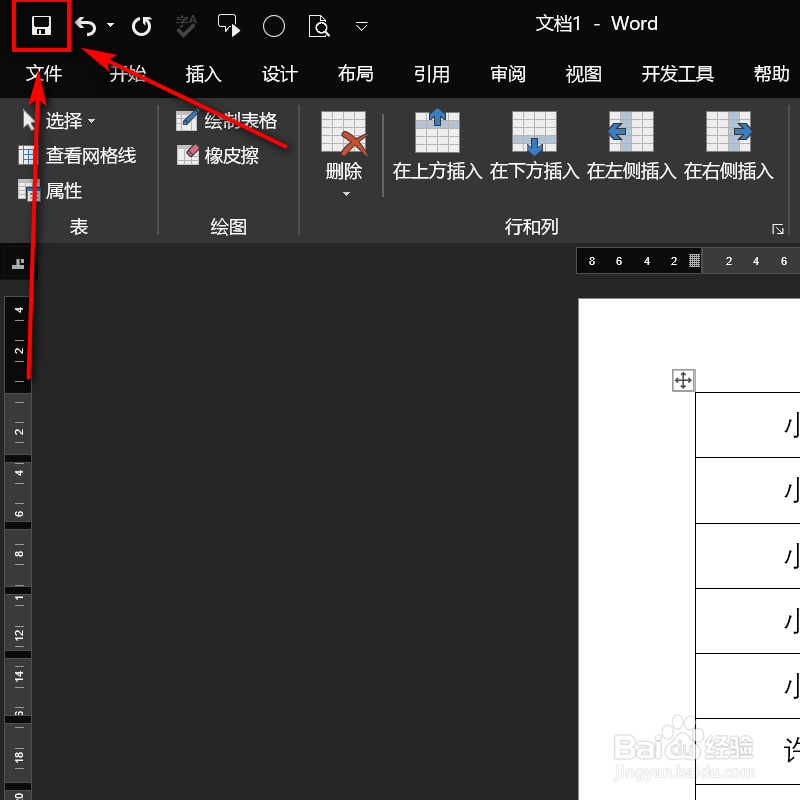Click the first table cell
This screenshot has width=800, height=800.
click(x=747, y=425)
